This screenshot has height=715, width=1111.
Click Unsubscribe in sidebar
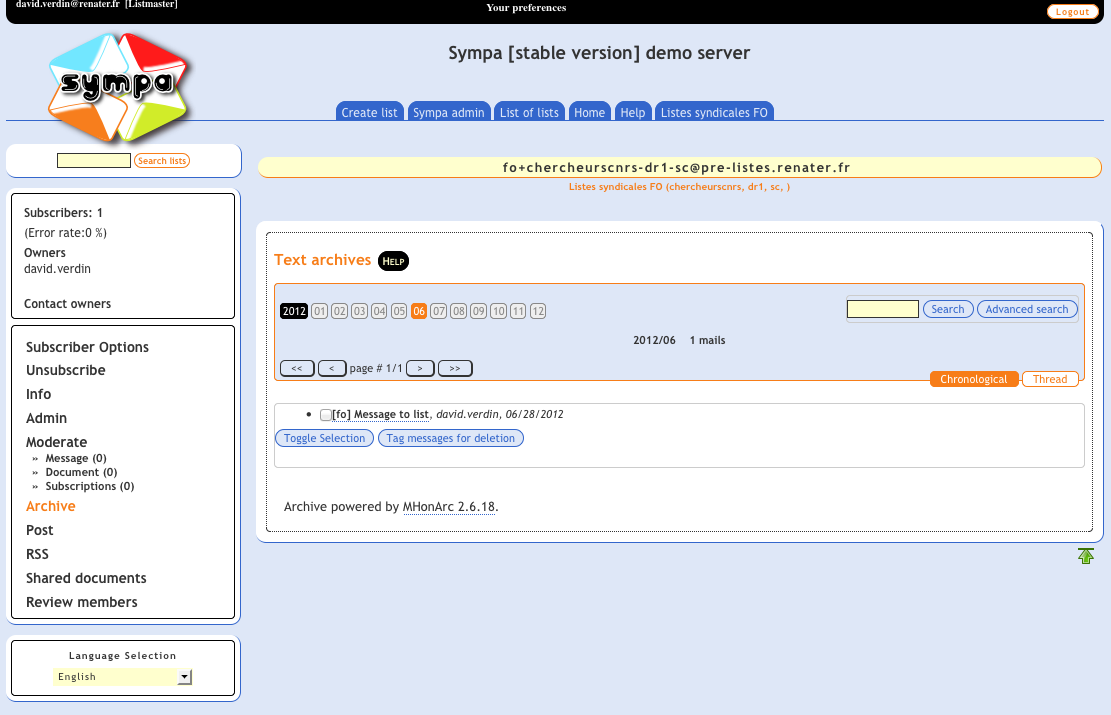coord(66,371)
